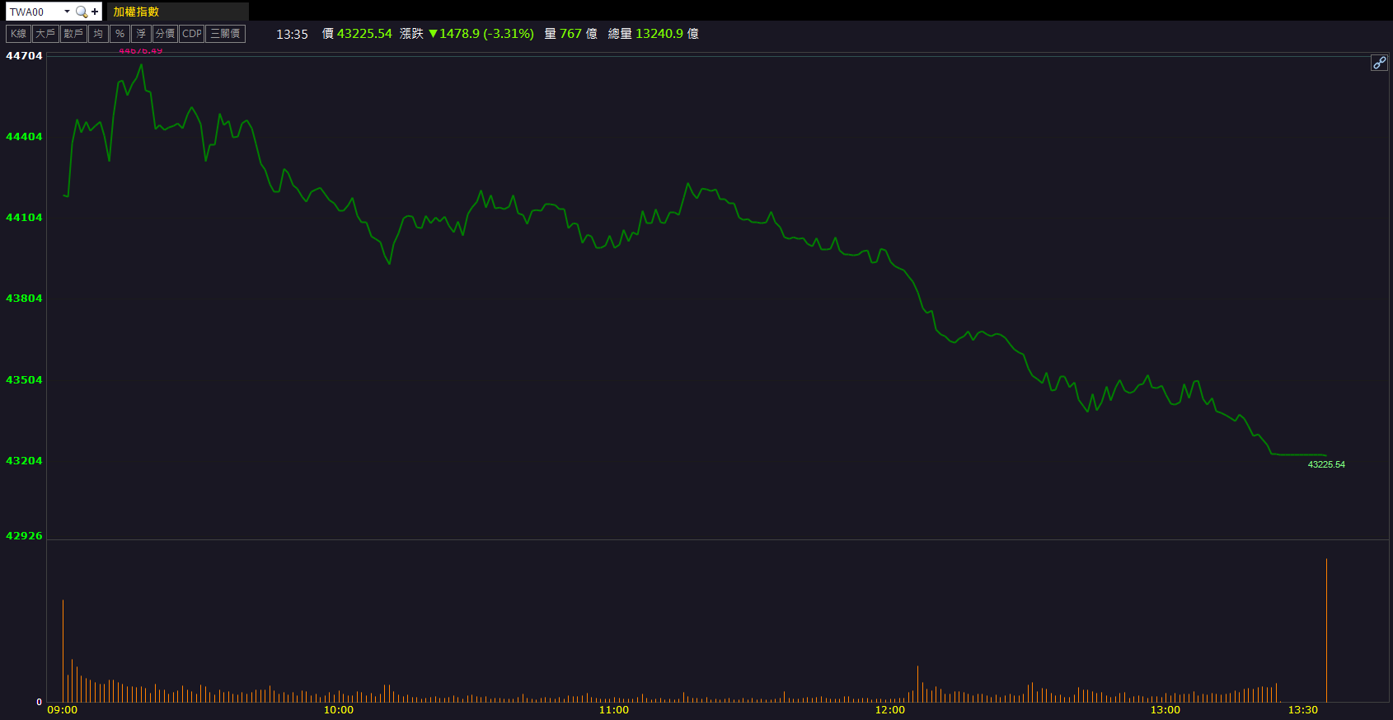Toggle the 浮 button
Image resolution: width=1393 pixels, height=720 pixels.
141,34
